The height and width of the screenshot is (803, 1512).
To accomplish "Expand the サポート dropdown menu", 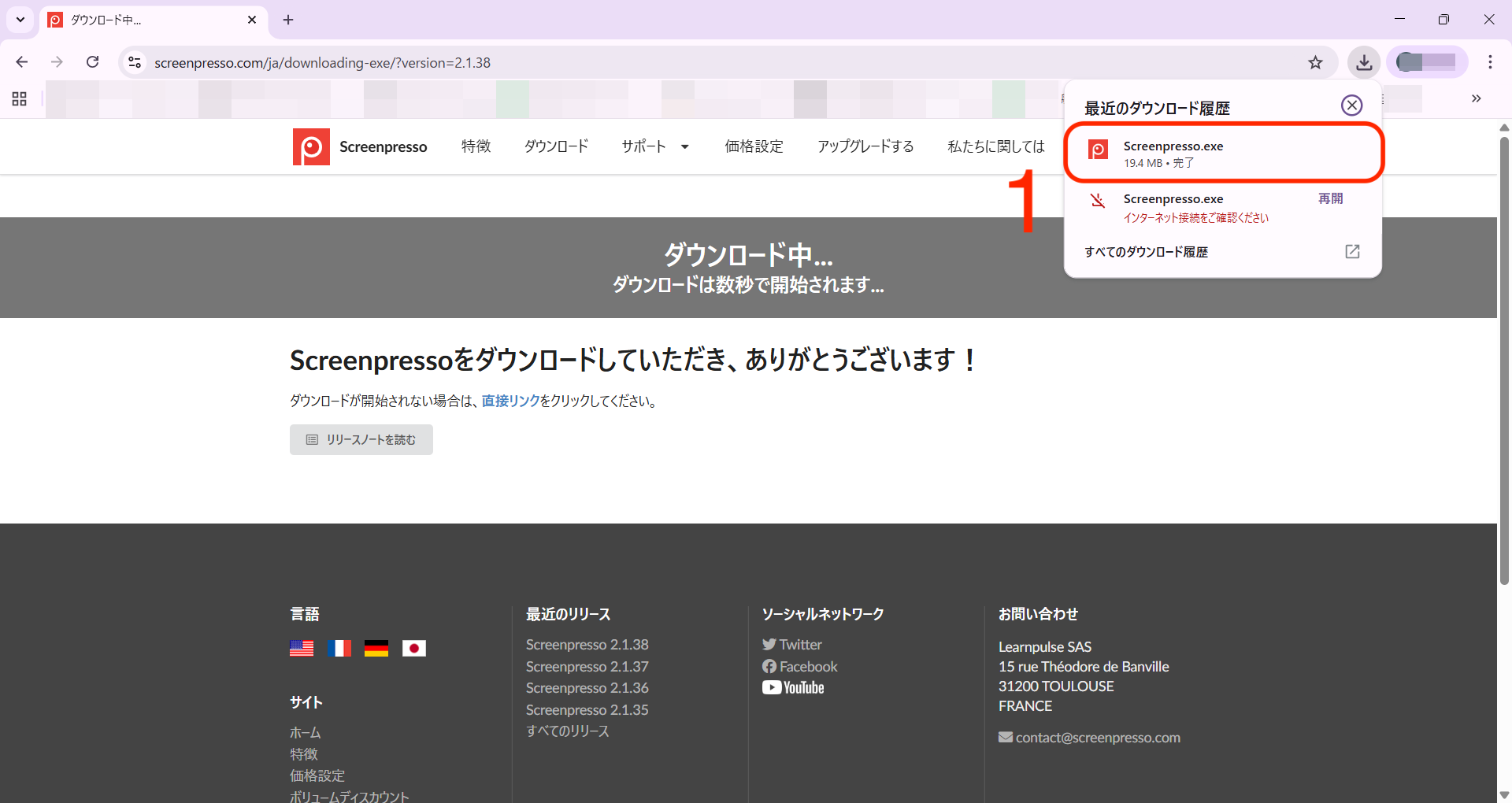I will coord(654,146).
